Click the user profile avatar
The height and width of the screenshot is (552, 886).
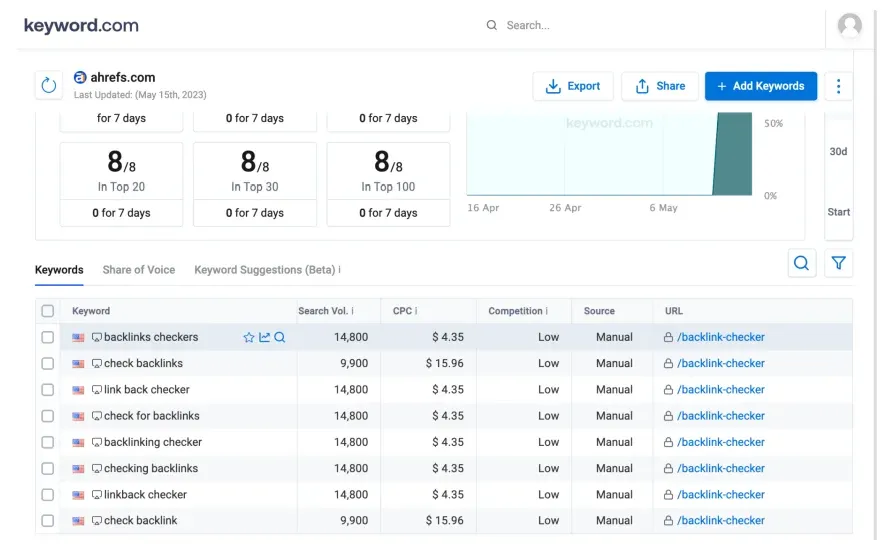click(850, 26)
